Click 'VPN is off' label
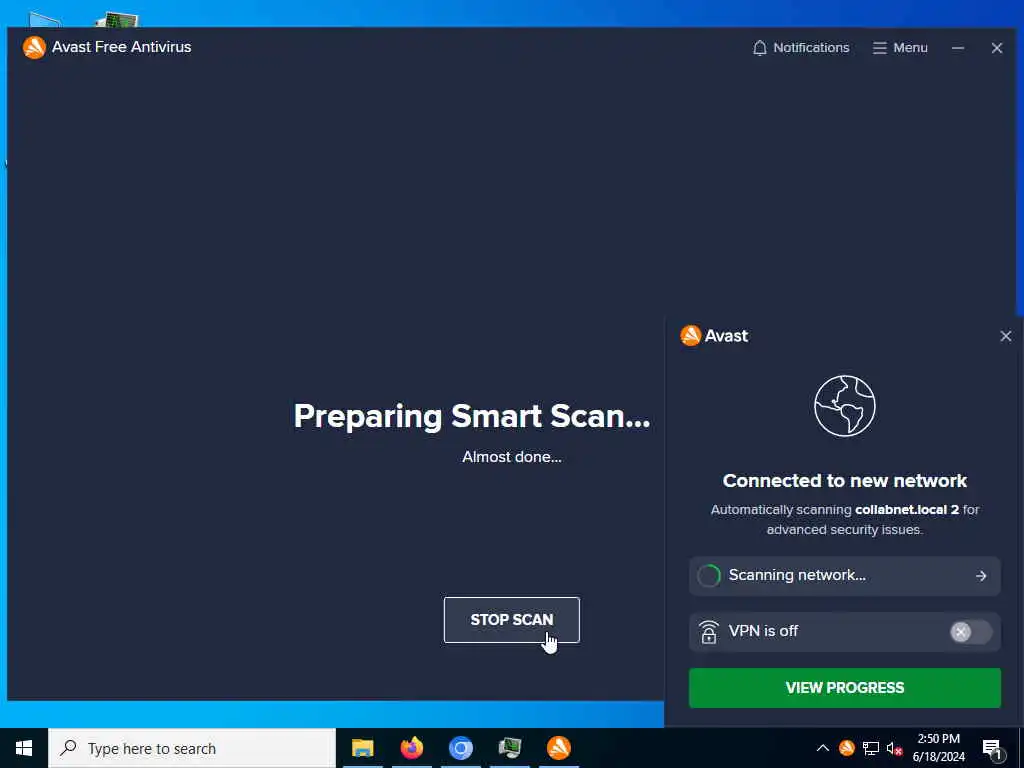The height and width of the screenshot is (768, 1024). click(763, 631)
